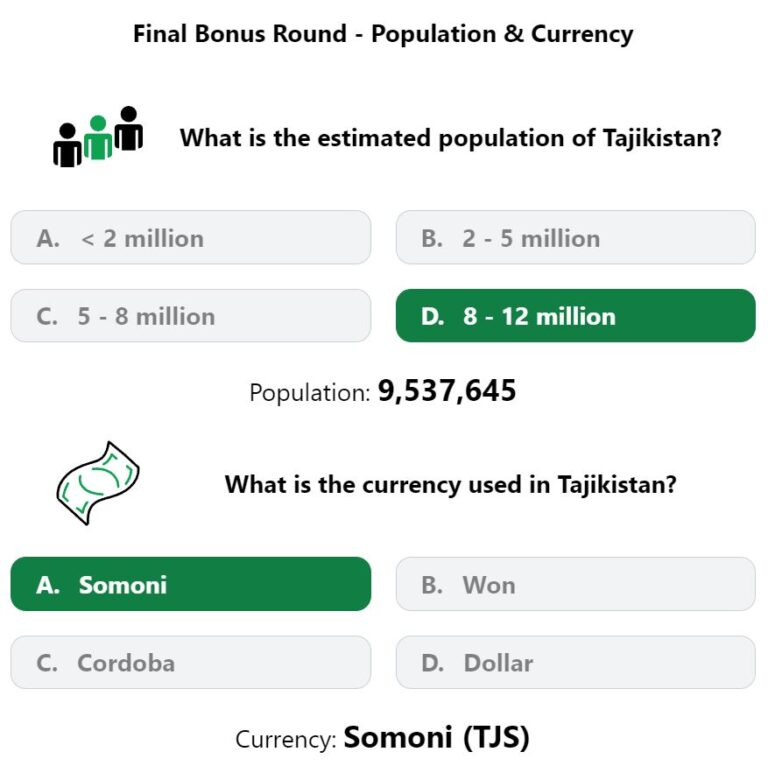Click the population figure 9,537,645
This screenshot has height=766, width=768.
point(447,391)
